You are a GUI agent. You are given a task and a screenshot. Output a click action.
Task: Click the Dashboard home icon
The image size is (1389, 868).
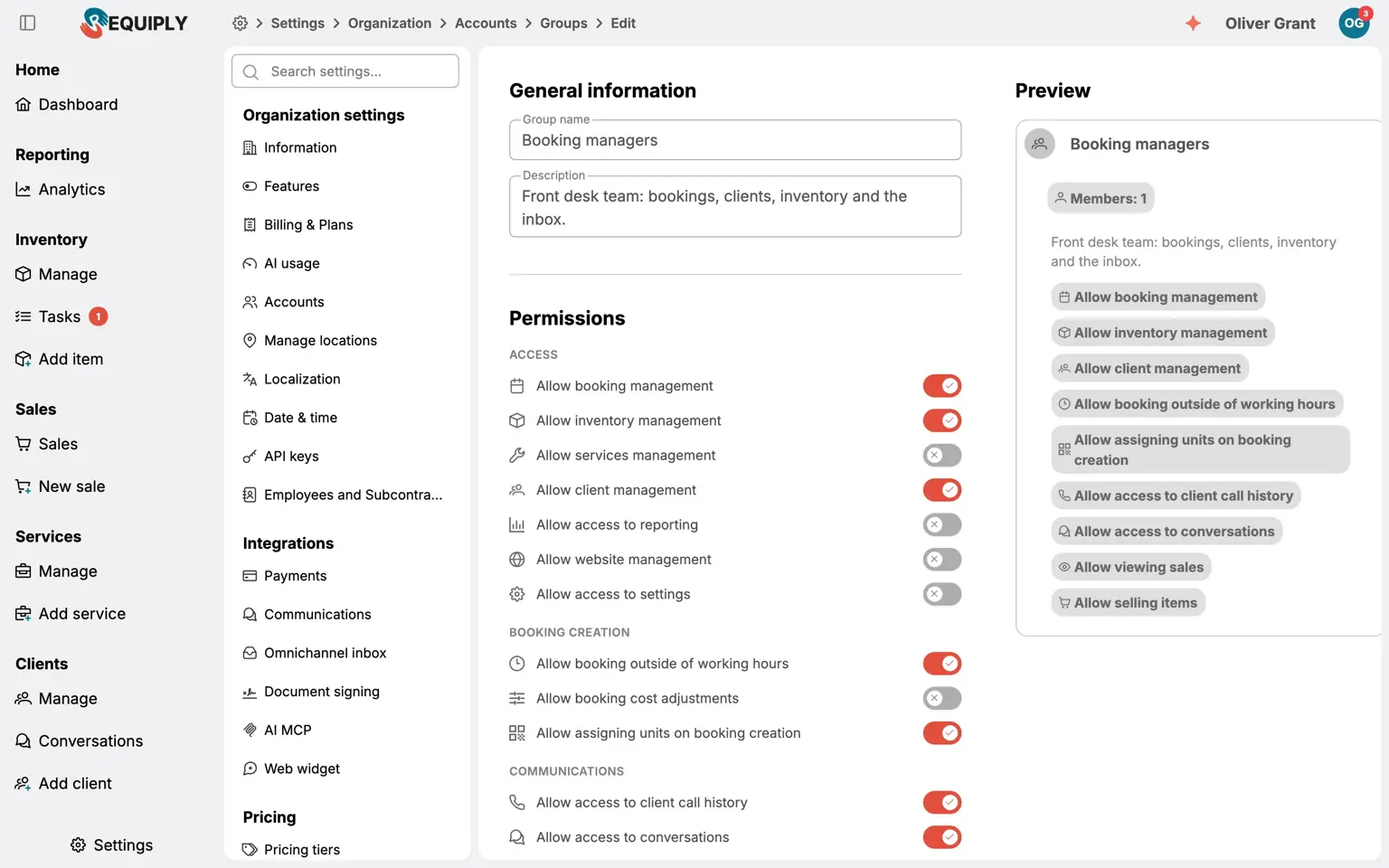pyautogui.click(x=24, y=105)
